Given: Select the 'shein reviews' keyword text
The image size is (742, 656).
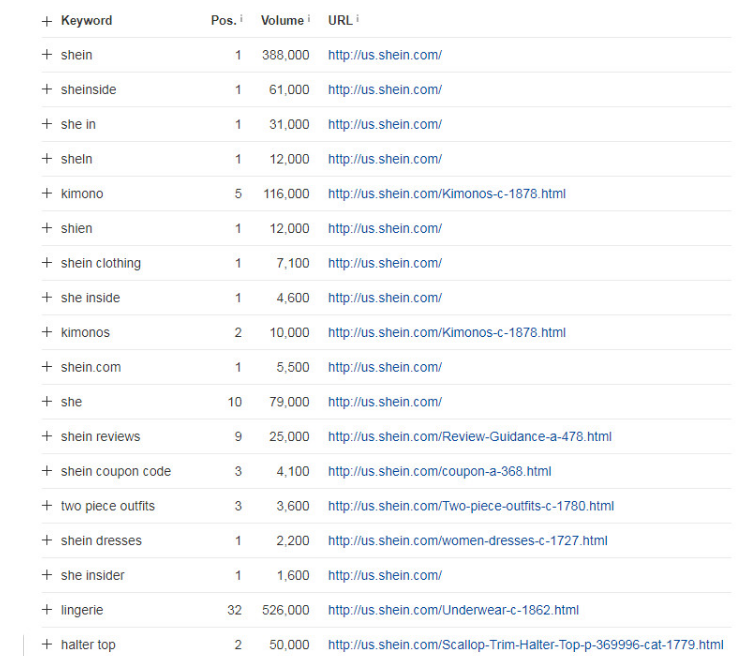Looking at the screenshot, I should [x=101, y=436].
